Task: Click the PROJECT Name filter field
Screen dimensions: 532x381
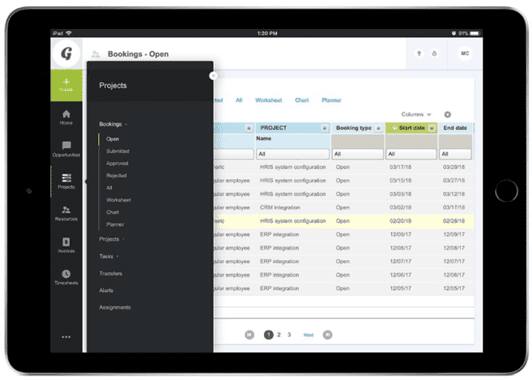Action: click(x=293, y=154)
